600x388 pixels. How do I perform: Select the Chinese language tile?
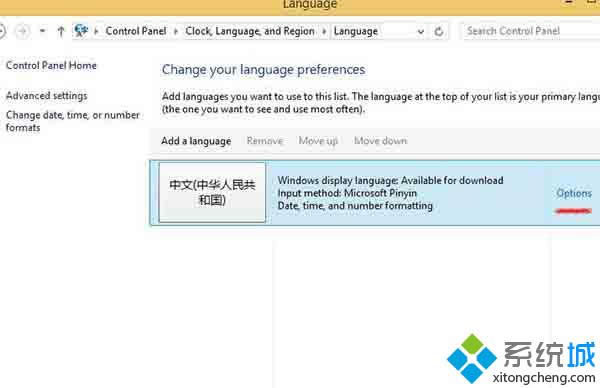[x=212, y=192]
